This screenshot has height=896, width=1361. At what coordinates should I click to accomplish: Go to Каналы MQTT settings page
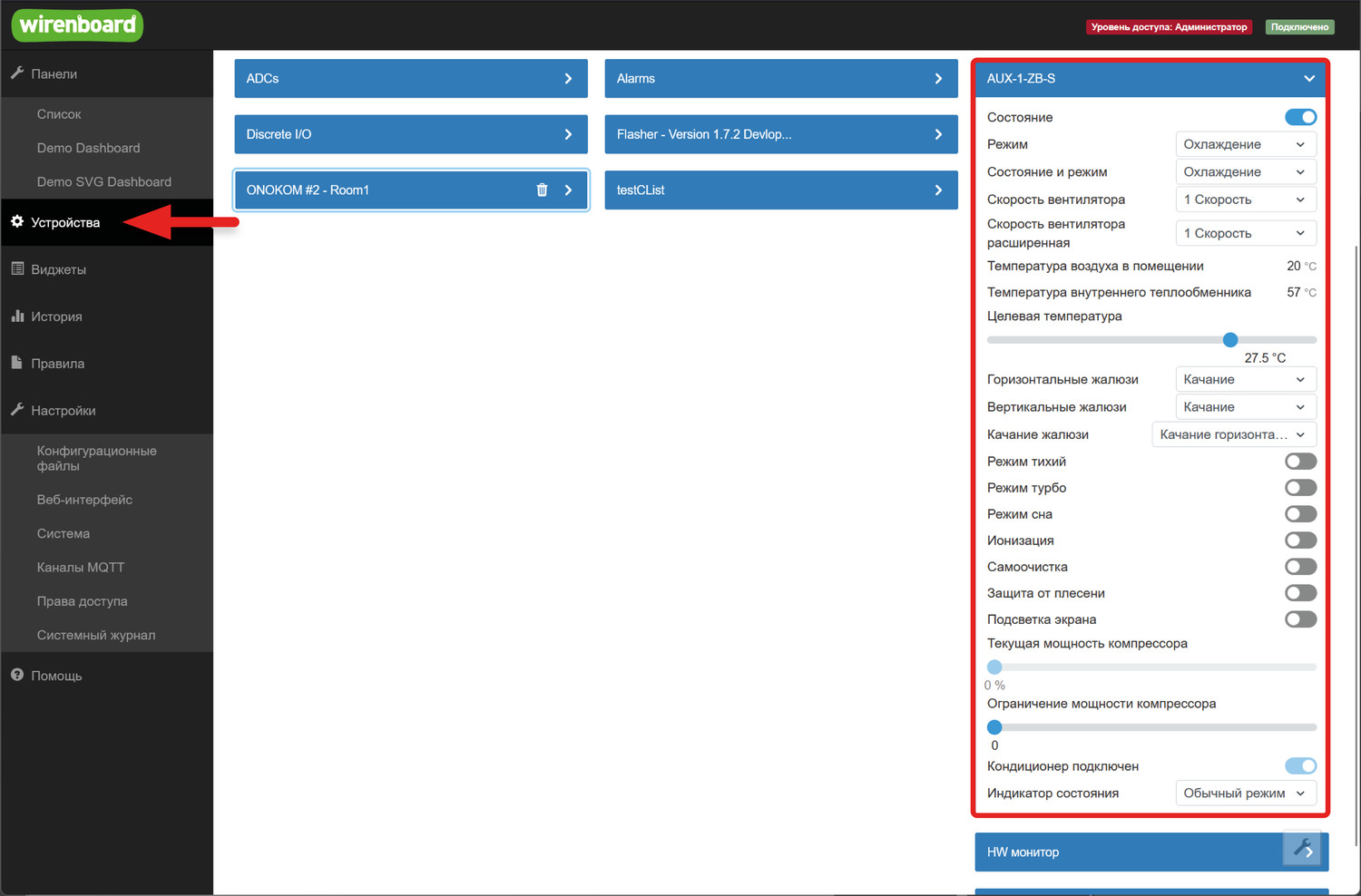(x=81, y=568)
